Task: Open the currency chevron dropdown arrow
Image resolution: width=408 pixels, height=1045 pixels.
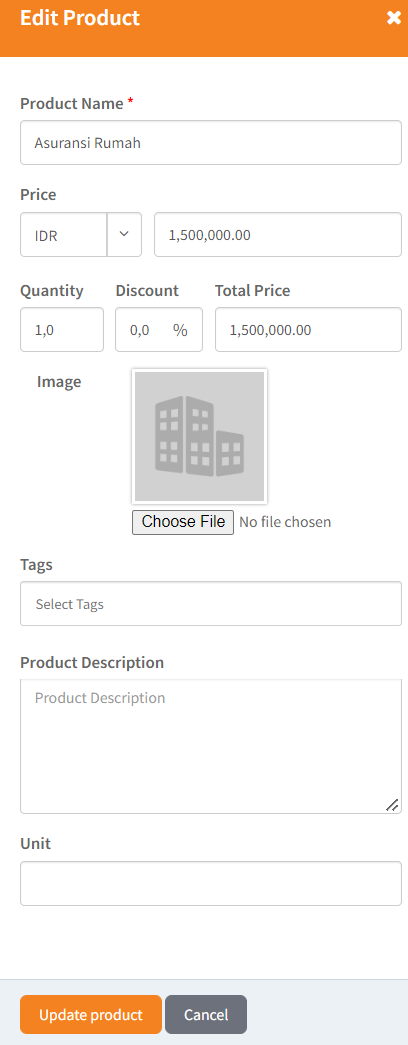Action: click(x=124, y=235)
